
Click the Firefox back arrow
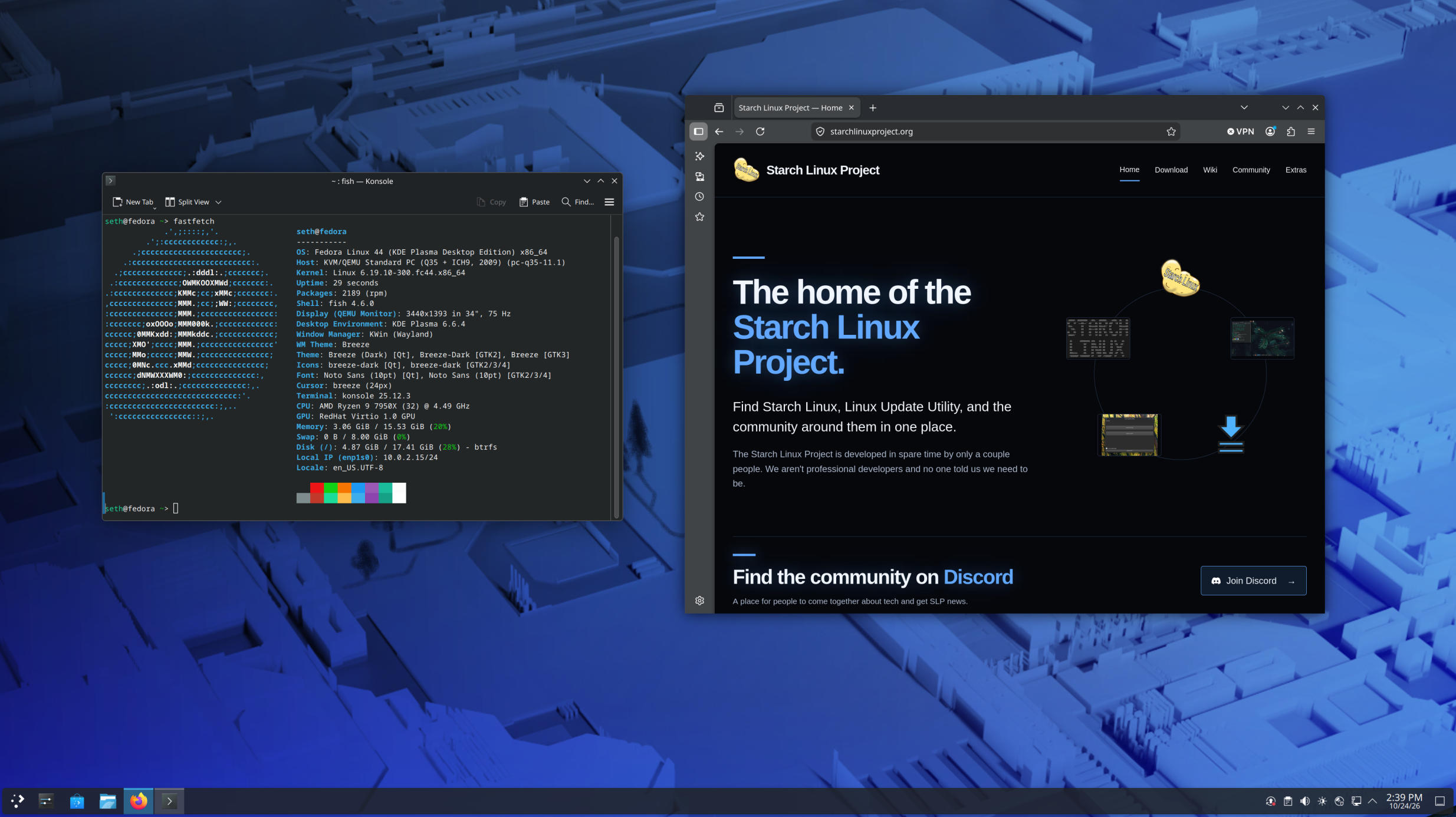(x=719, y=131)
